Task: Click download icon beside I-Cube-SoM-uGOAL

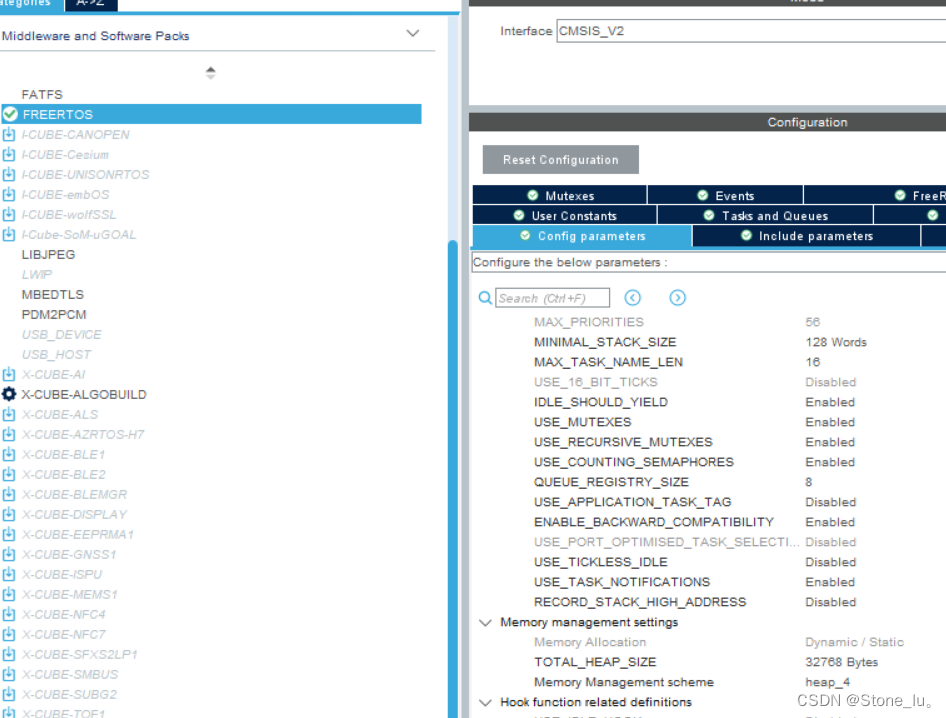Action: [8, 234]
